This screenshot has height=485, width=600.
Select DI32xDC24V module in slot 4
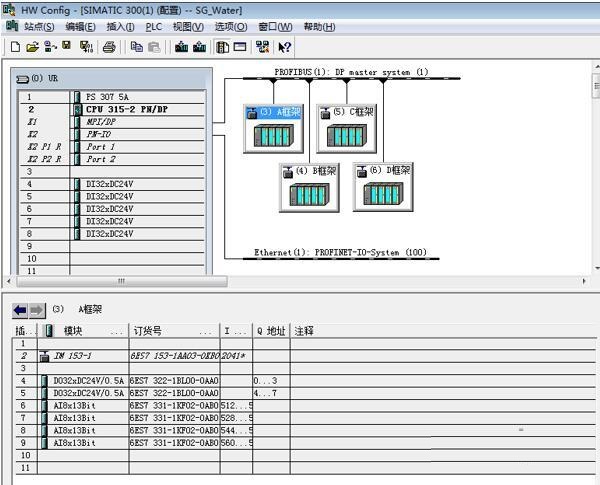pos(112,184)
